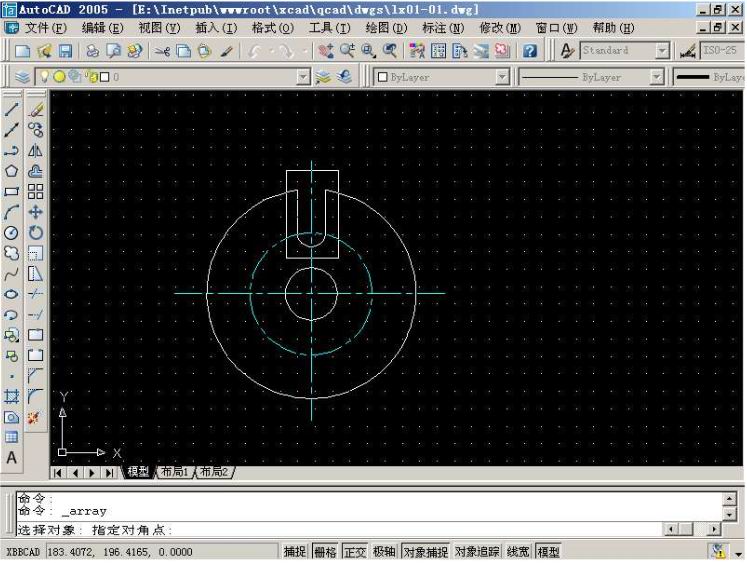This screenshot has height=563, width=747.
Task: Expand the Standard text style dropdown
Action: pos(662,50)
